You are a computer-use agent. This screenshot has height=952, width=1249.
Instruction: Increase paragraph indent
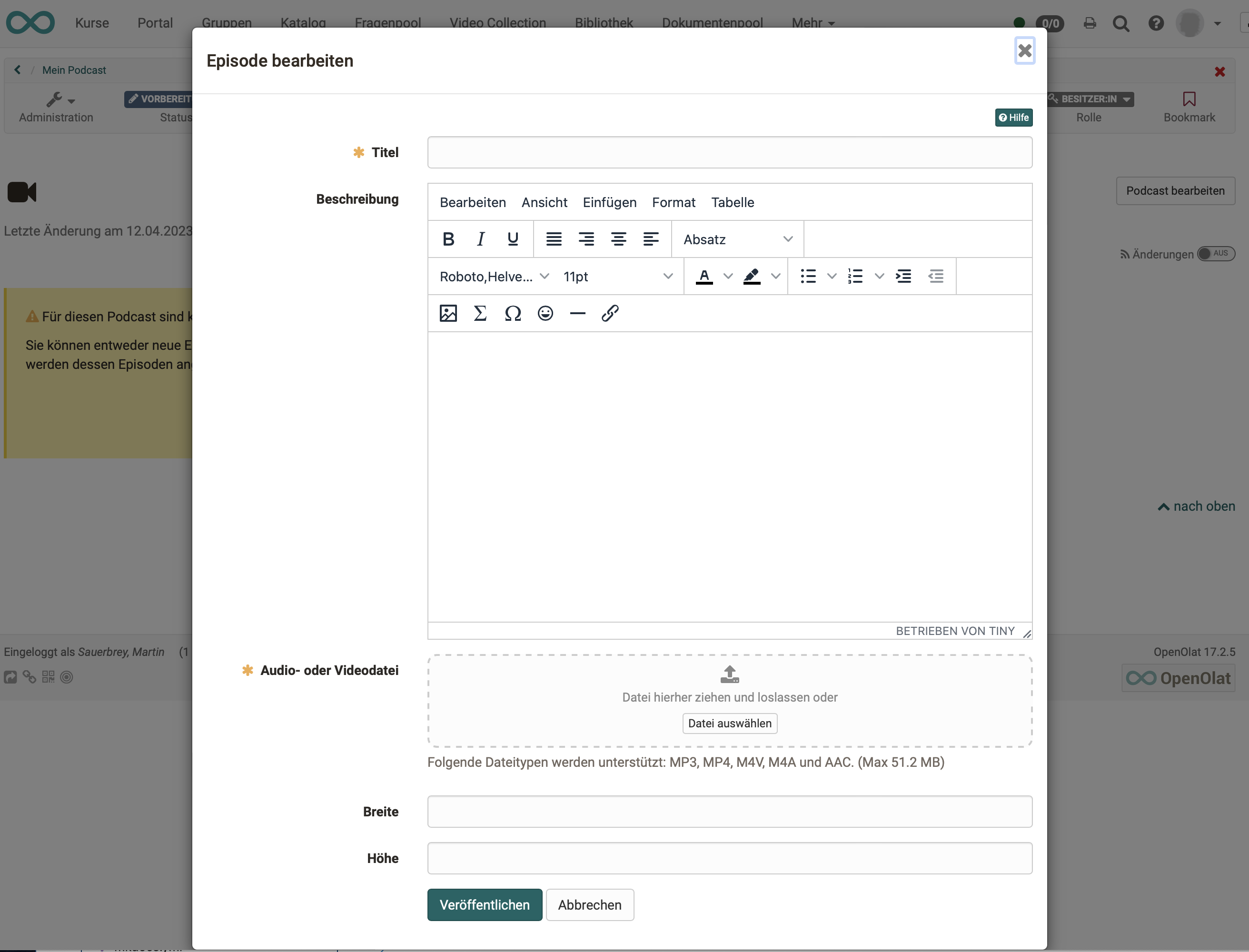coord(903,277)
